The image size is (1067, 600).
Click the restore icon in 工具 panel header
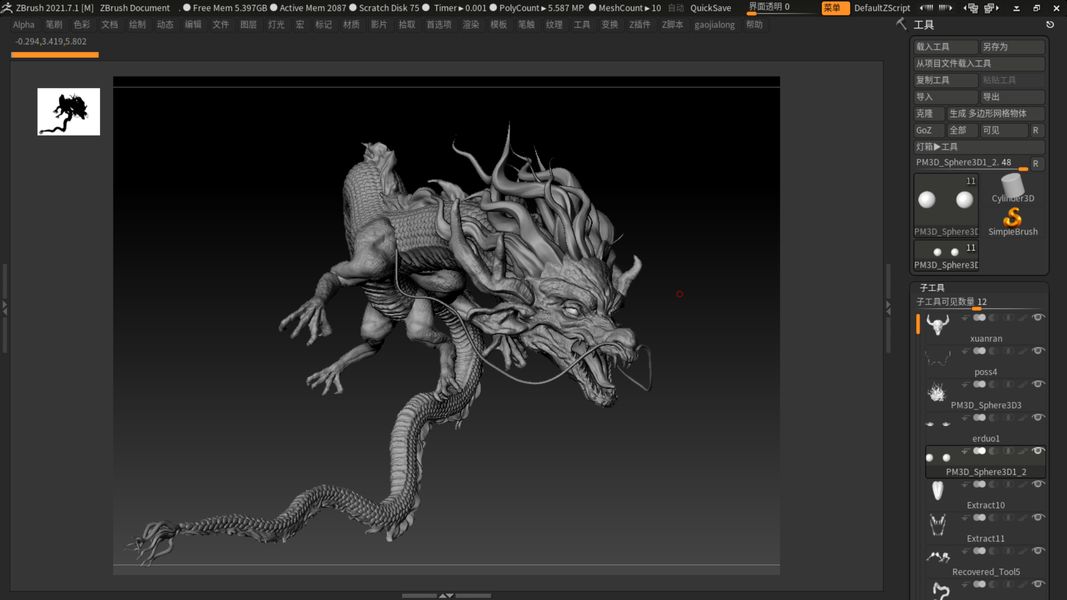pos(1050,24)
